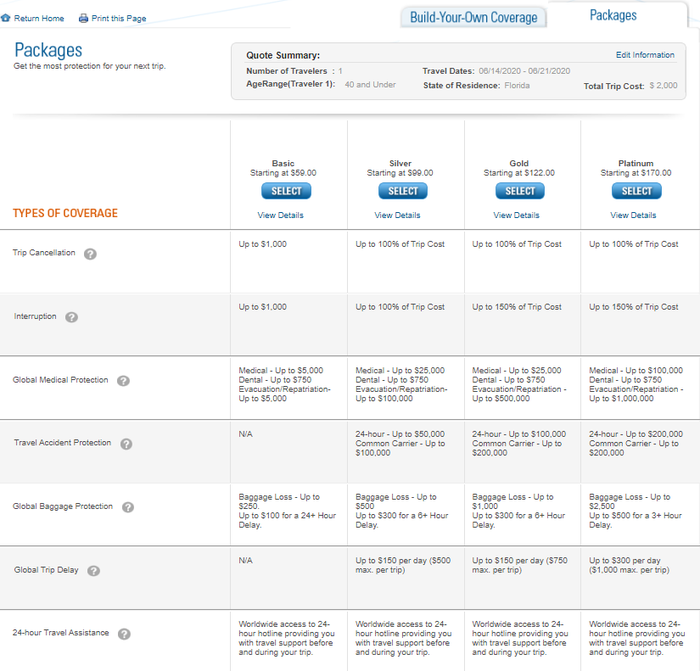700x671 pixels.
Task: Select the Basic package
Action: [x=286, y=191]
